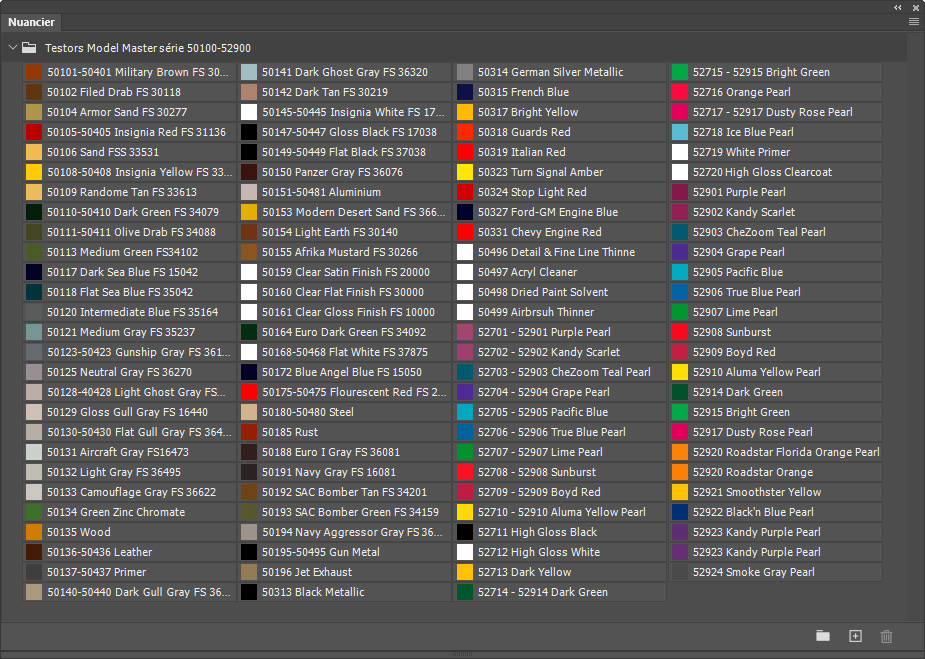Click the create new swatch plus icon
The width and height of the screenshot is (925, 659).
click(855, 636)
